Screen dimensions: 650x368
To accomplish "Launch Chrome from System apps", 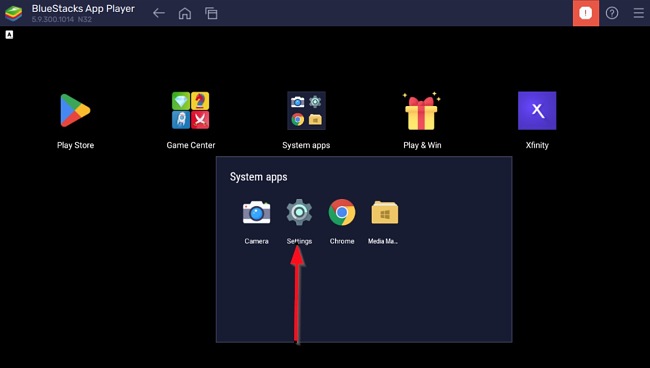I will 342,212.
